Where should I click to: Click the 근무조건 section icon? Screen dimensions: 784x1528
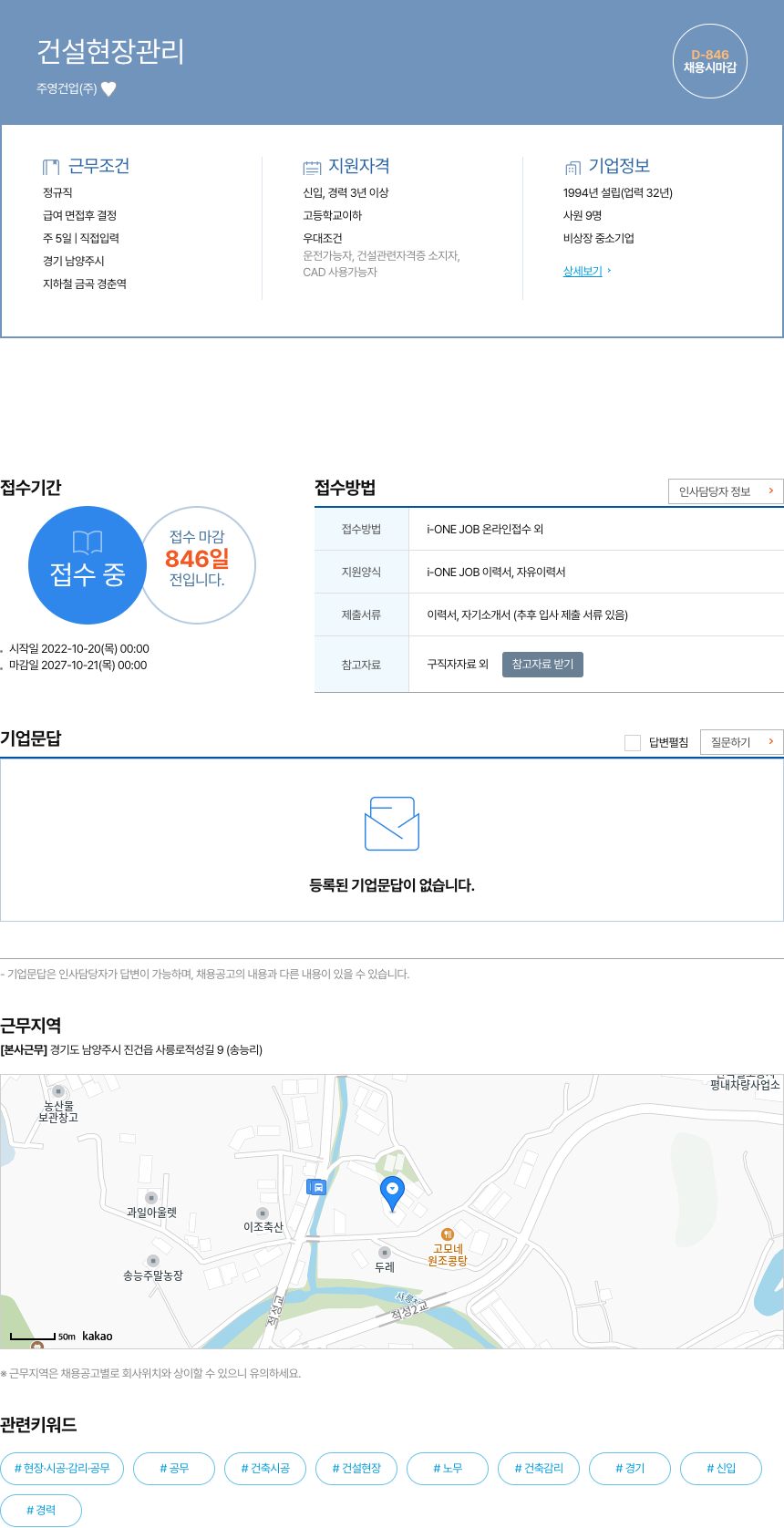[51, 167]
